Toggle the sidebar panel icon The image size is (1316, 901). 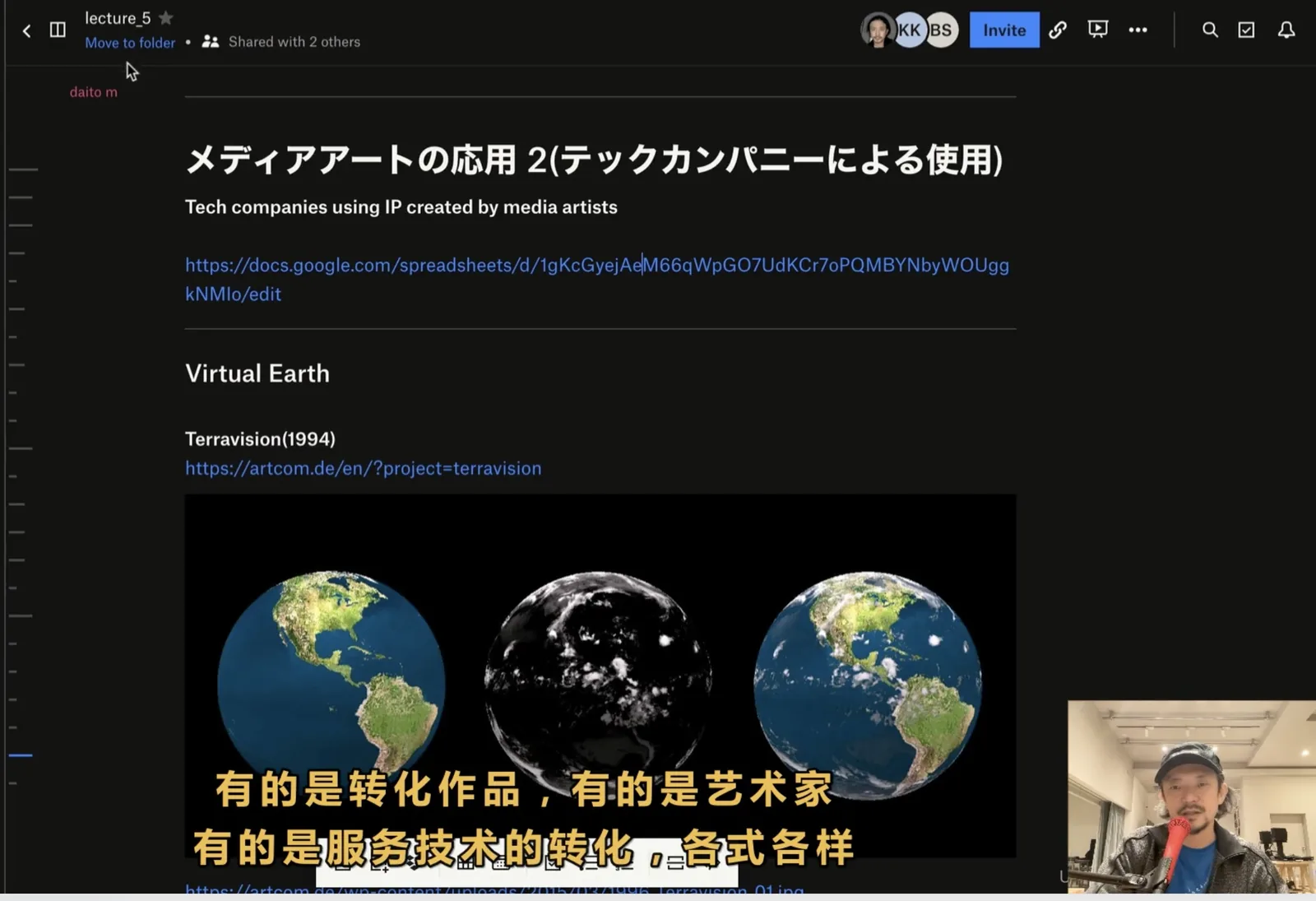[58, 30]
